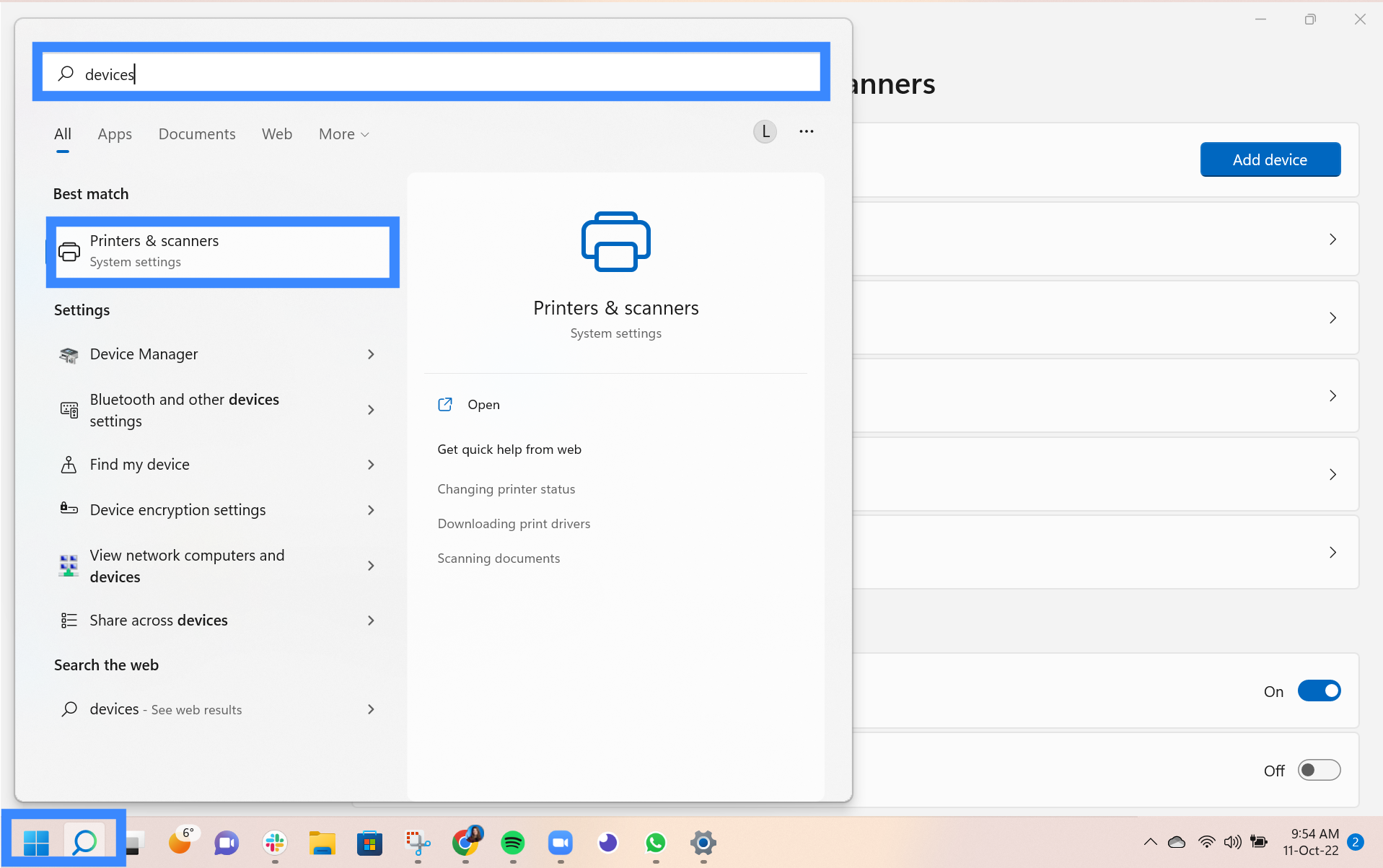Click the OneDrive cloud tray icon
The width and height of the screenshot is (1383, 868).
[1177, 842]
